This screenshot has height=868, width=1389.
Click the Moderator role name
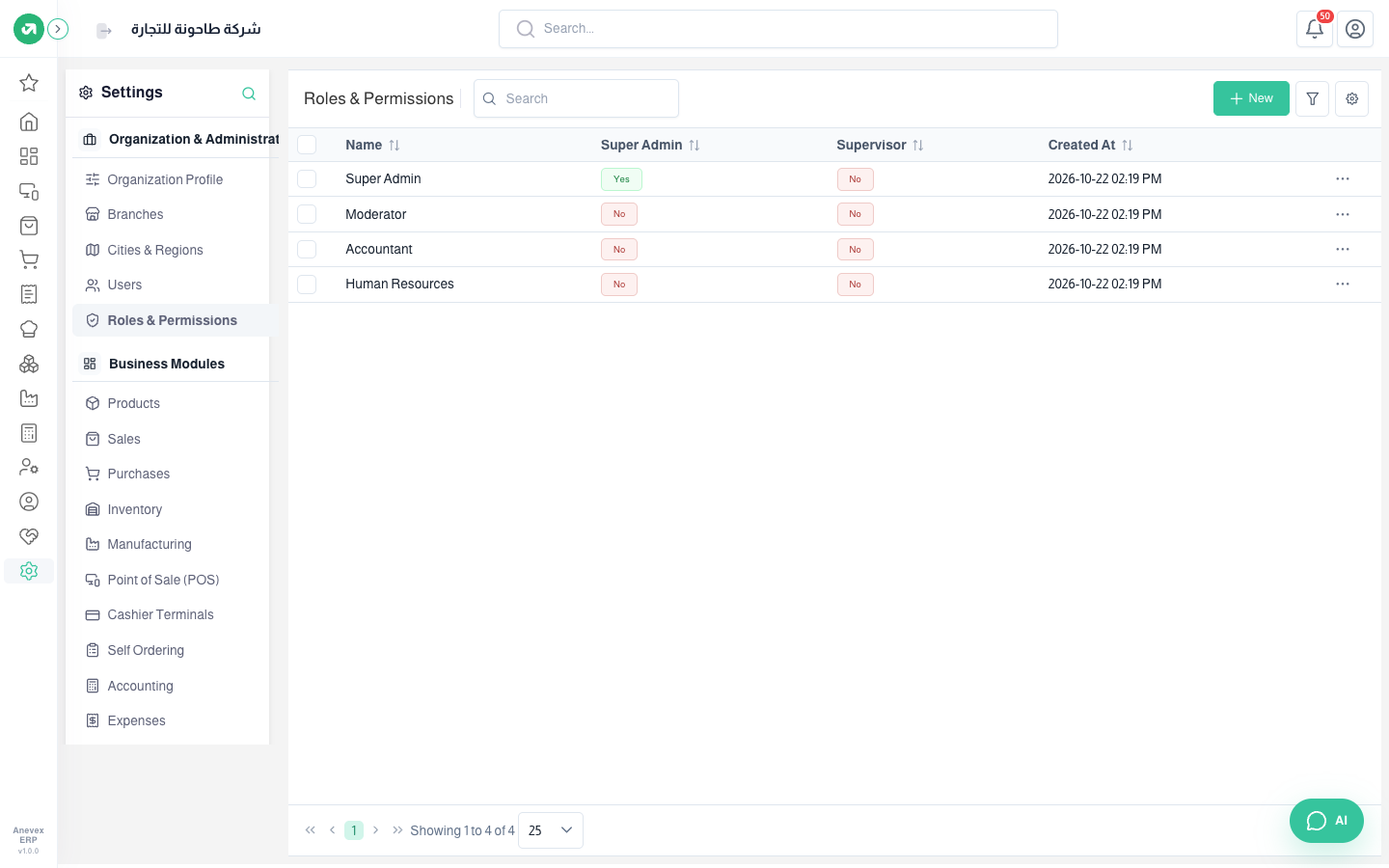(x=376, y=214)
